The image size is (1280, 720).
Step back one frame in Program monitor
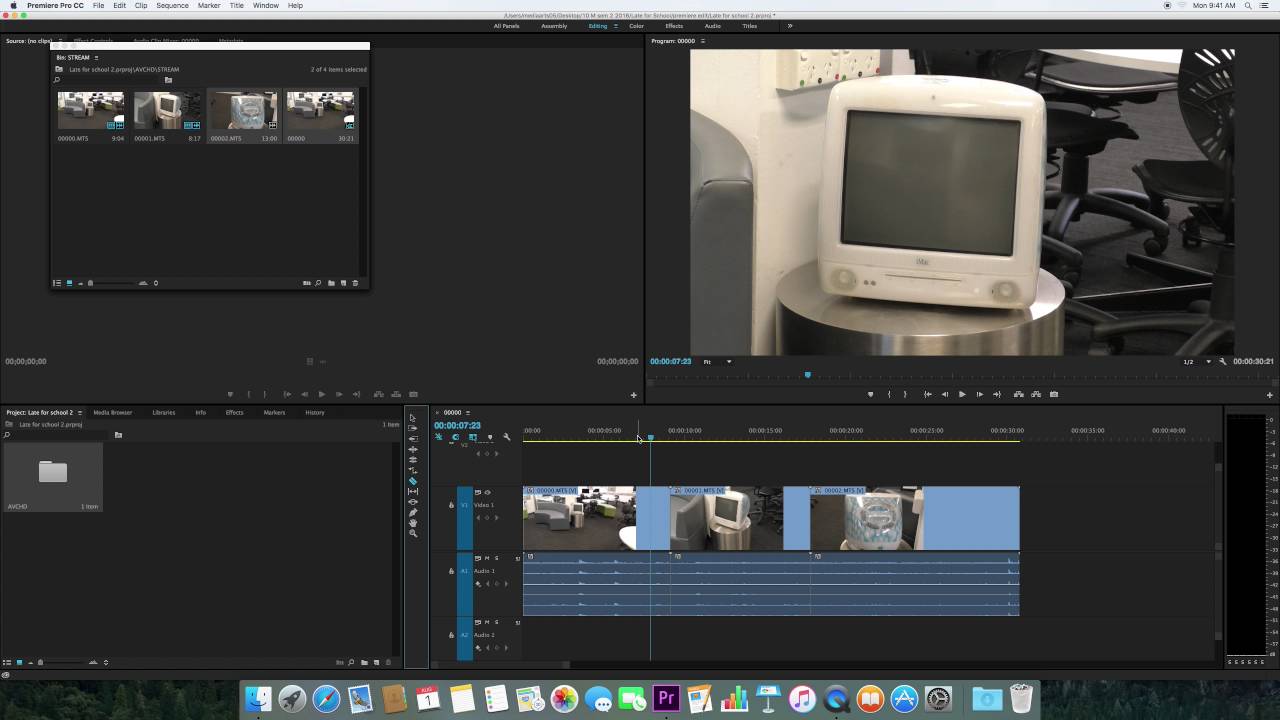click(945, 394)
